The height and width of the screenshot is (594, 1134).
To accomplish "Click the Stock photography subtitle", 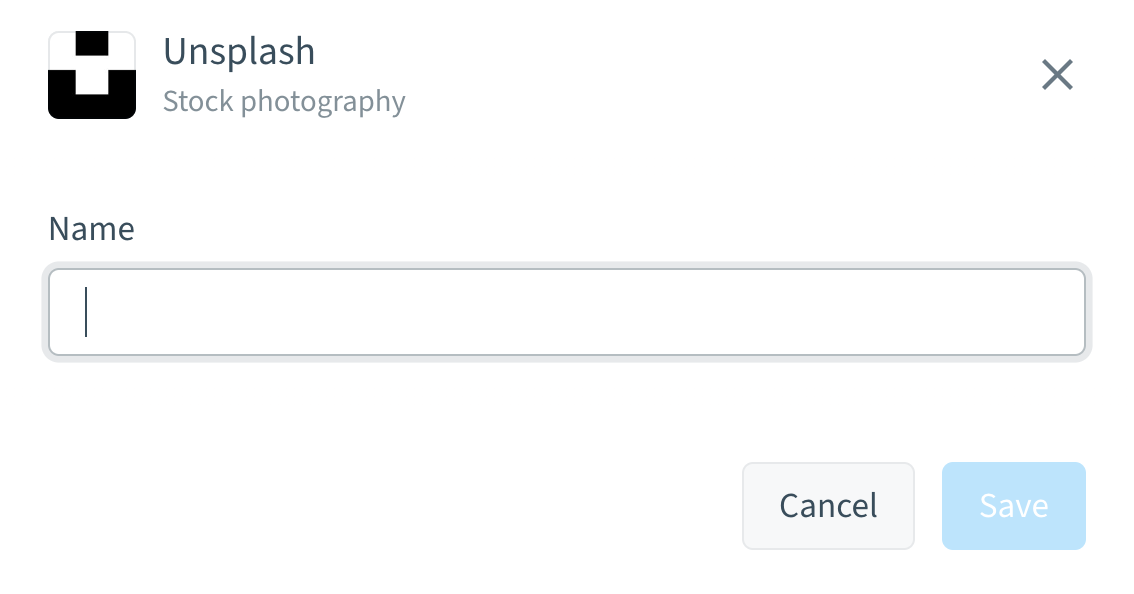I will [x=284, y=102].
